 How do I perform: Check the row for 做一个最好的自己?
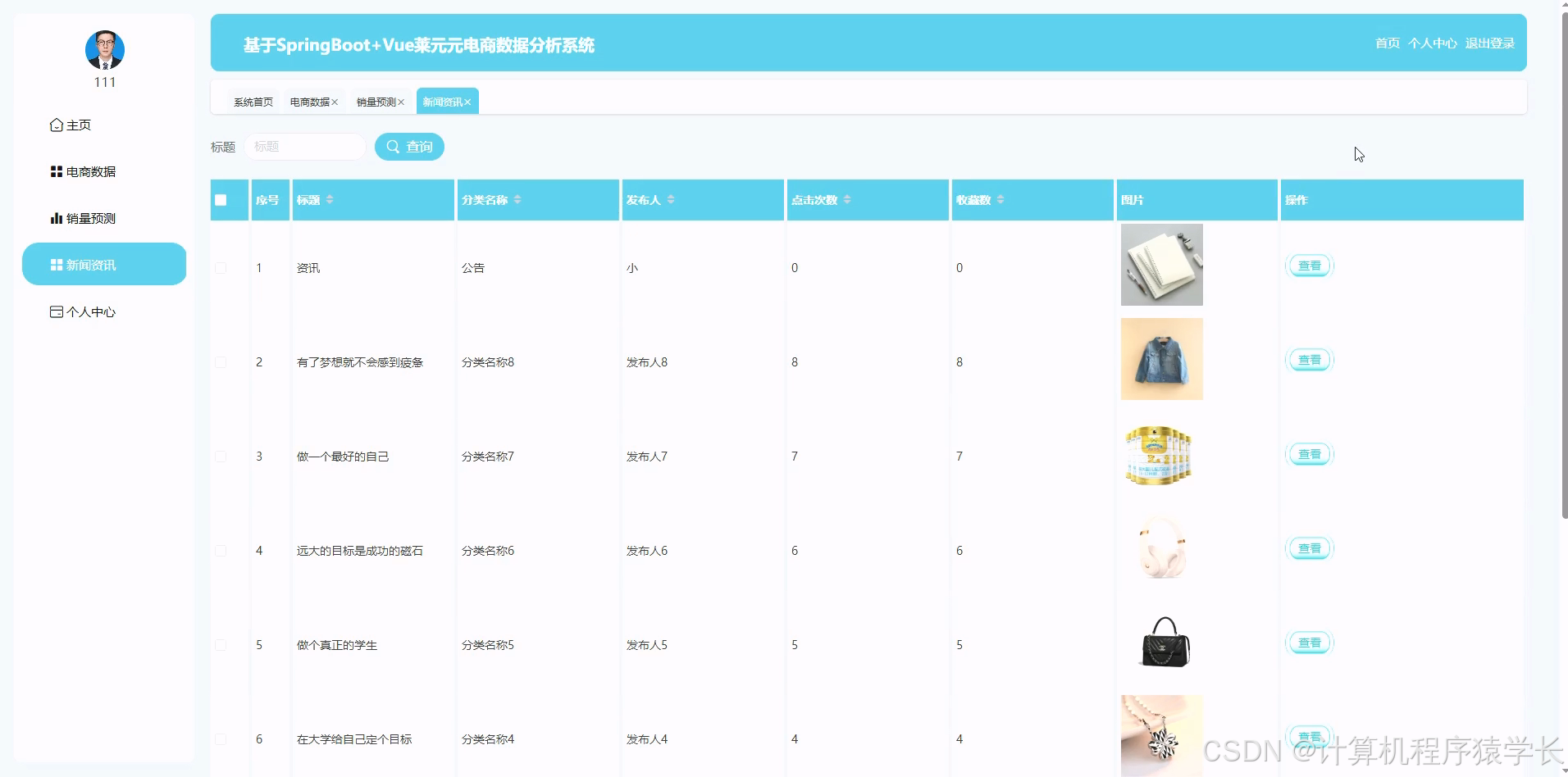(219, 456)
